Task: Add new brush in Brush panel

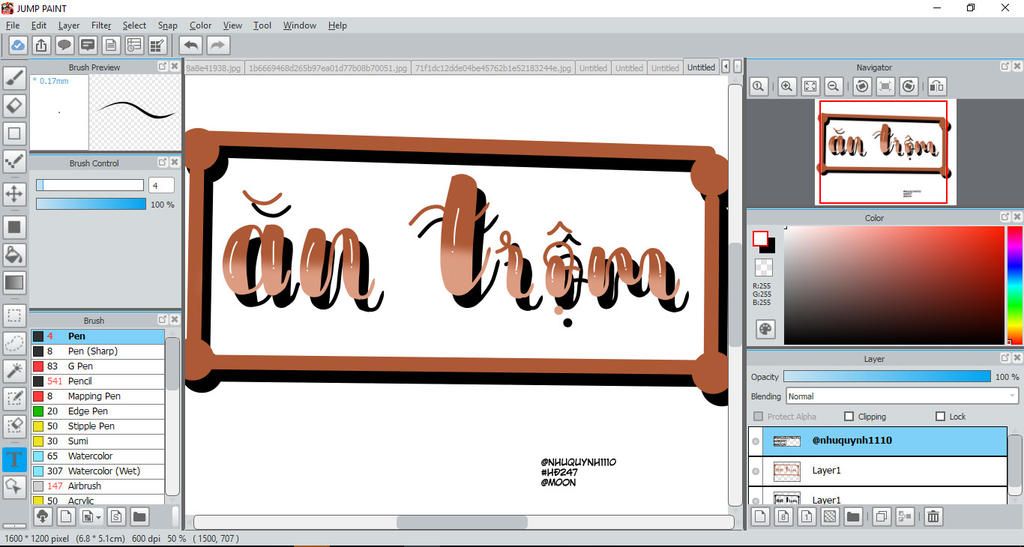Action: tap(65, 517)
